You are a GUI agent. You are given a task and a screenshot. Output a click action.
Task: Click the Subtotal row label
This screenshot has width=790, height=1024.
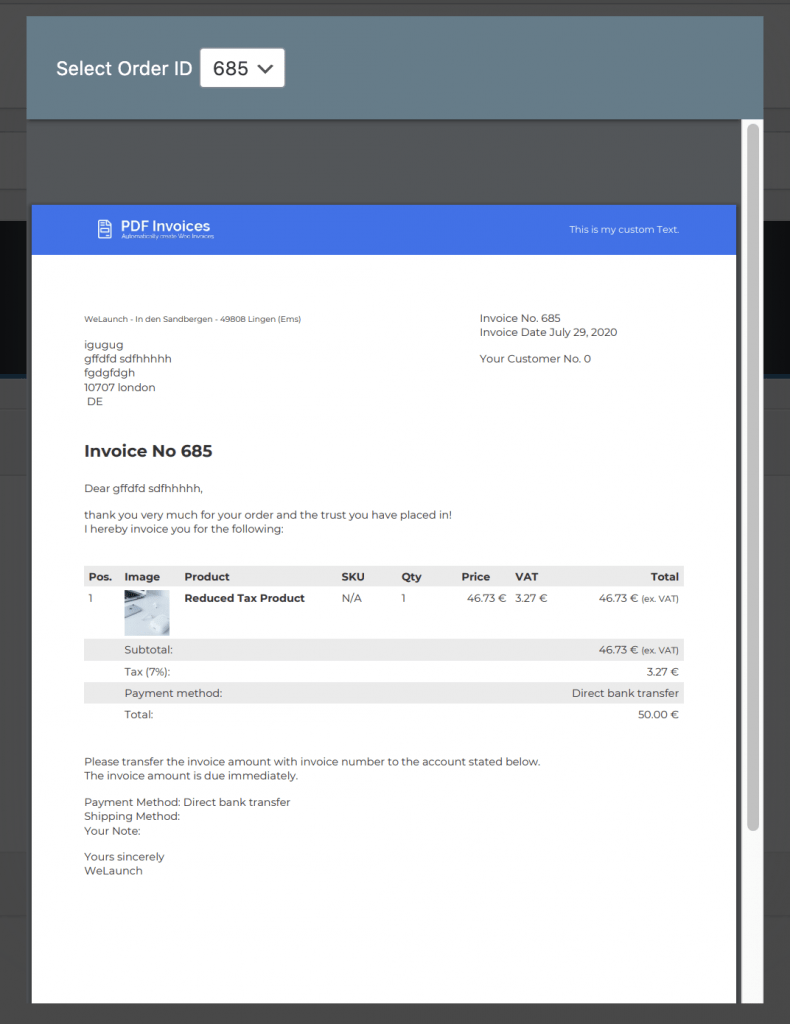[x=148, y=650]
